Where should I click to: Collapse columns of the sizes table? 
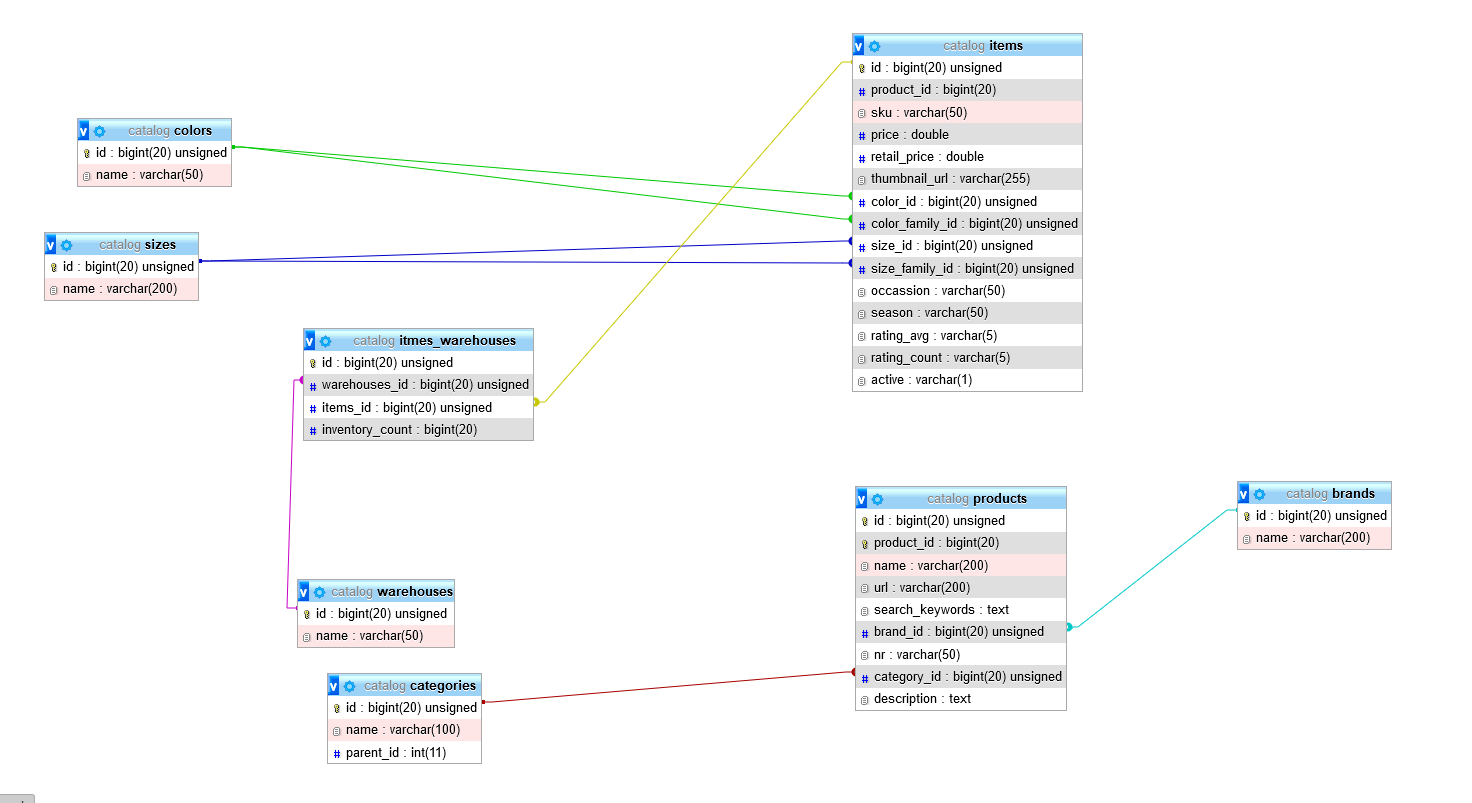click(51, 245)
